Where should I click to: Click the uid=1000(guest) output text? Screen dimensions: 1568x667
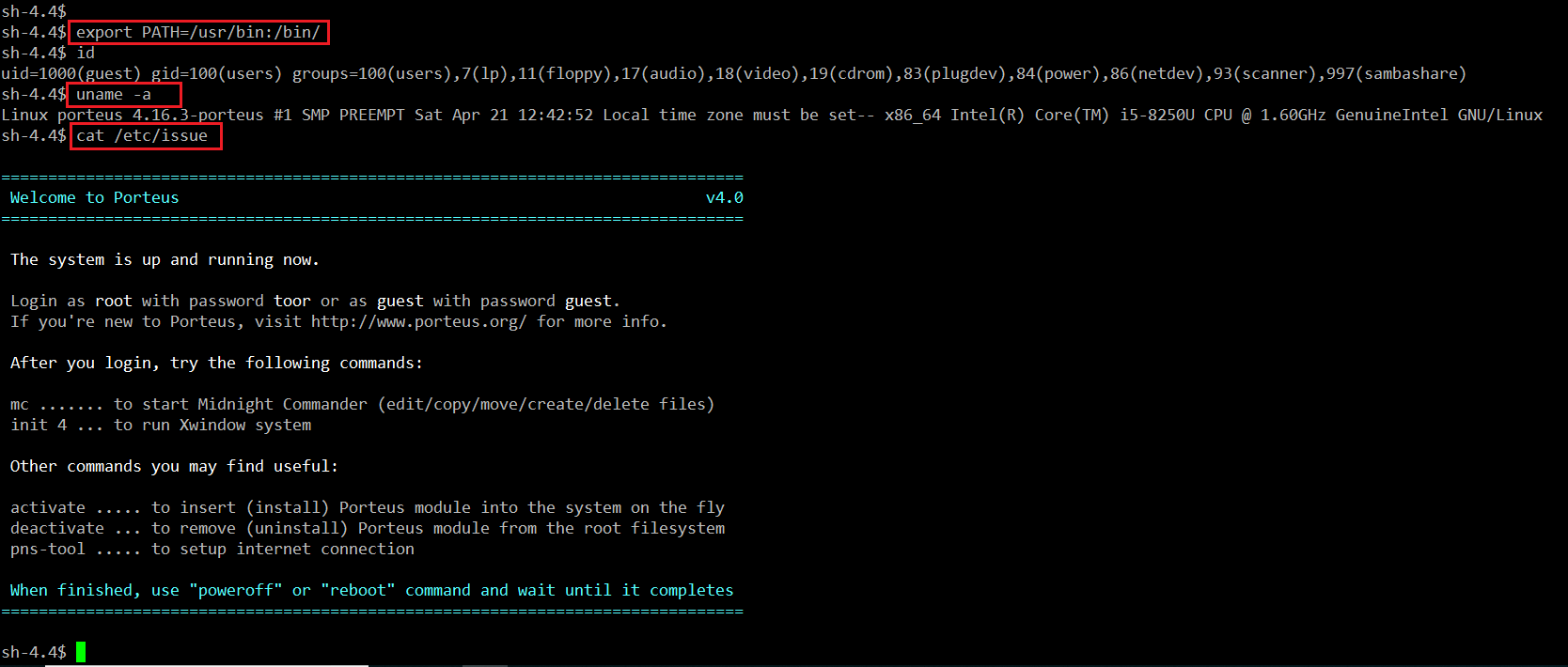71,73
